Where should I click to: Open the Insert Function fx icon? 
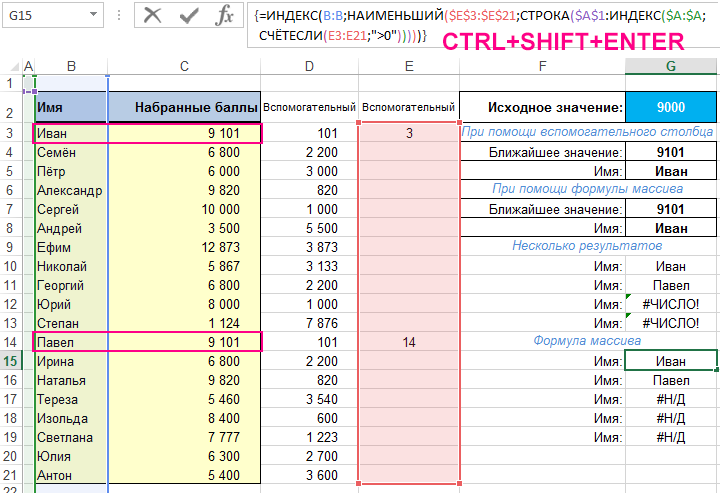(224, 15)
